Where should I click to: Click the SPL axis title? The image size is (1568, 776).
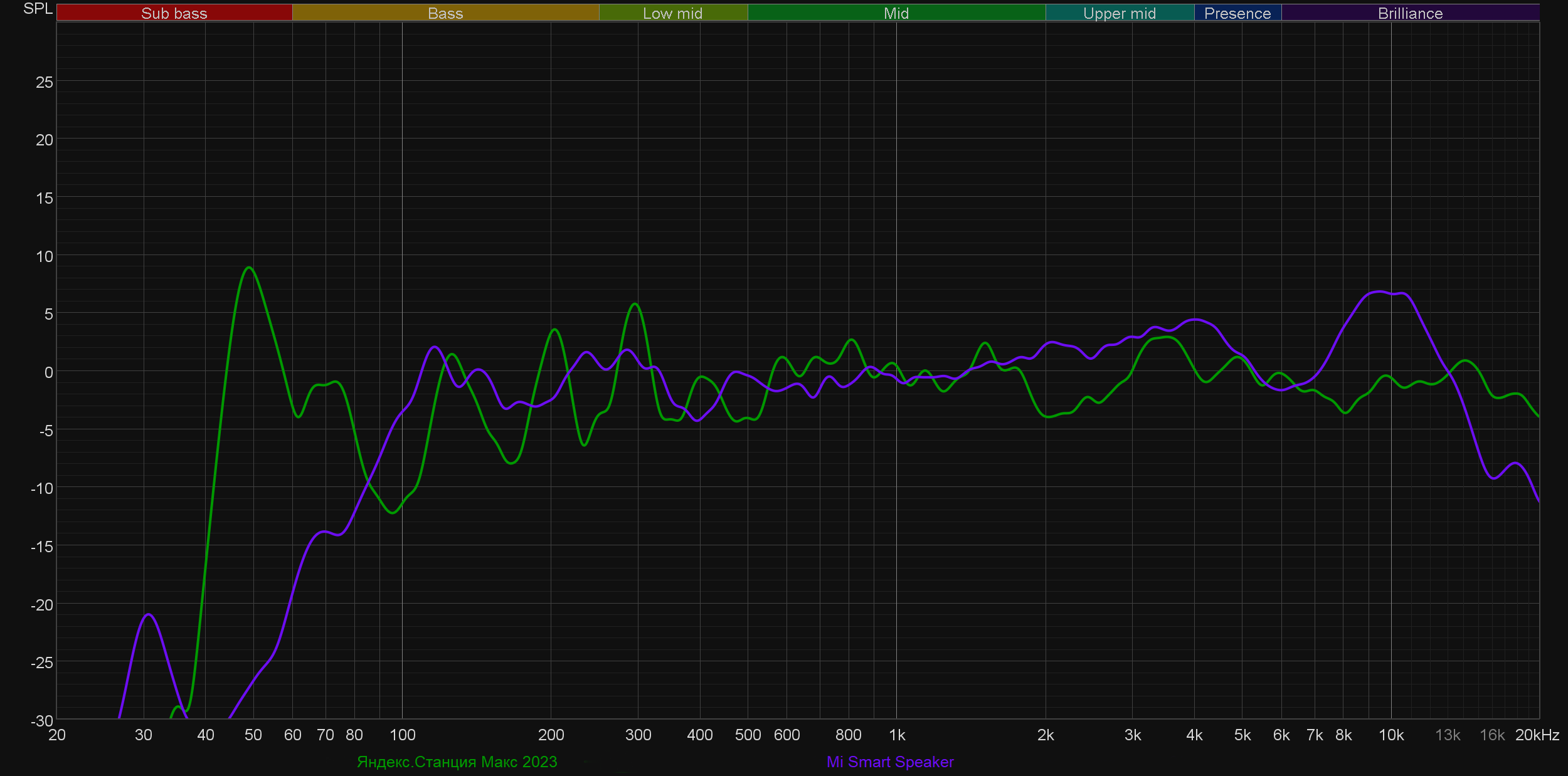coord(38,9)
